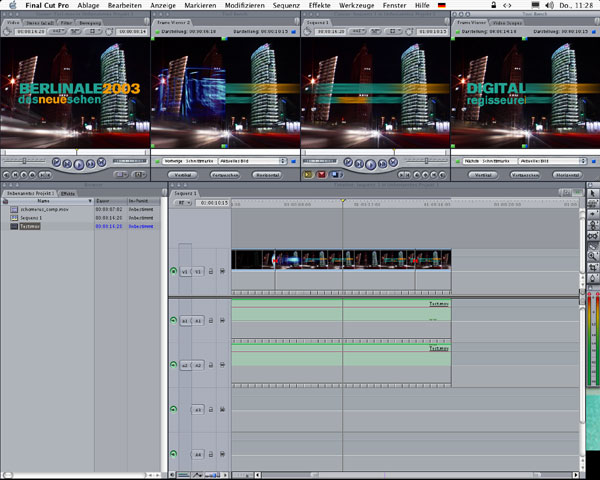Click the Timeline playhead marker in the ruler
600x480 pixels.
343,200
